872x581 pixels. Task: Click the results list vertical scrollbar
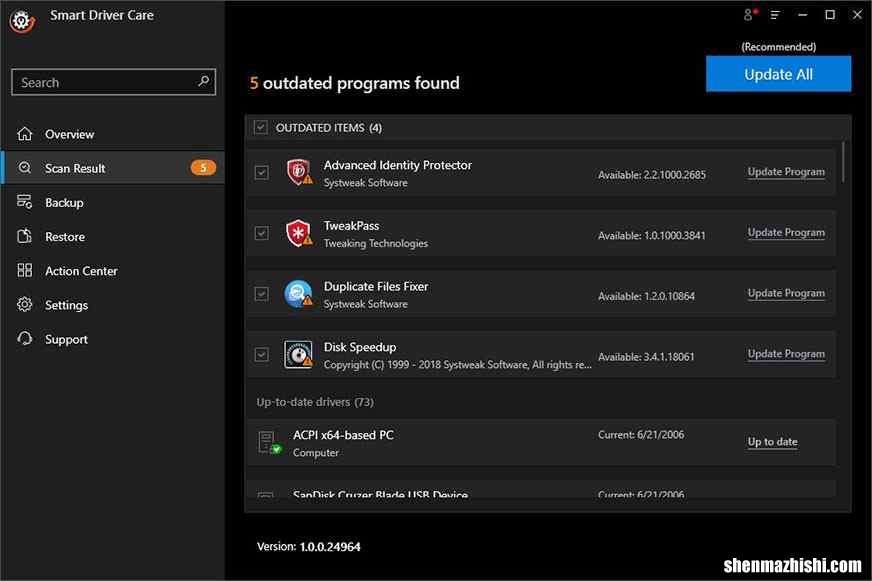[x=844, y=162]
